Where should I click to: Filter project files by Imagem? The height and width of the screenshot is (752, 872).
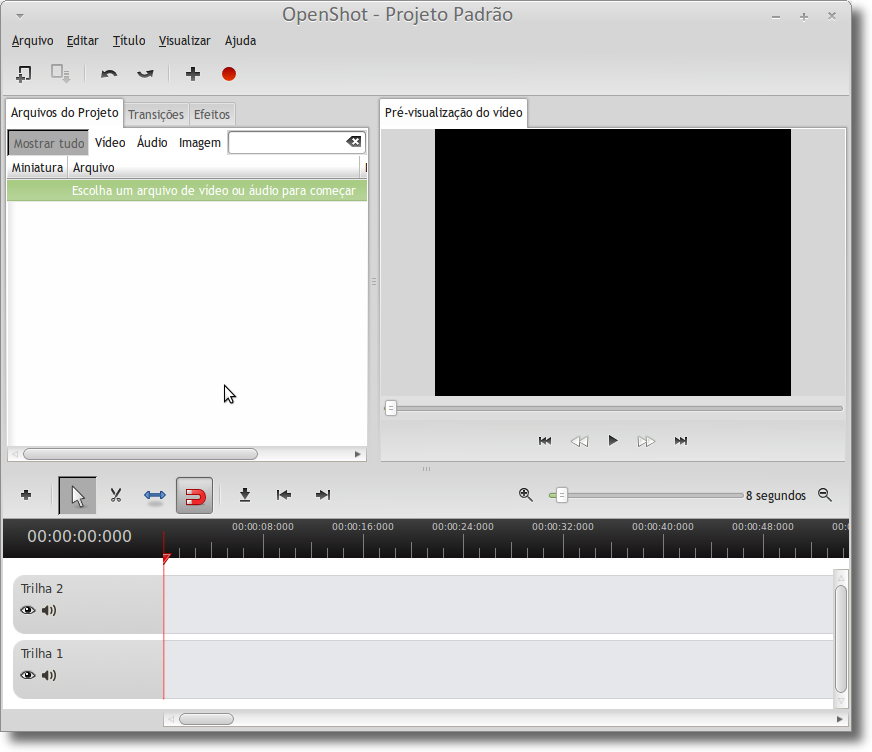click(x=200, y=143)
